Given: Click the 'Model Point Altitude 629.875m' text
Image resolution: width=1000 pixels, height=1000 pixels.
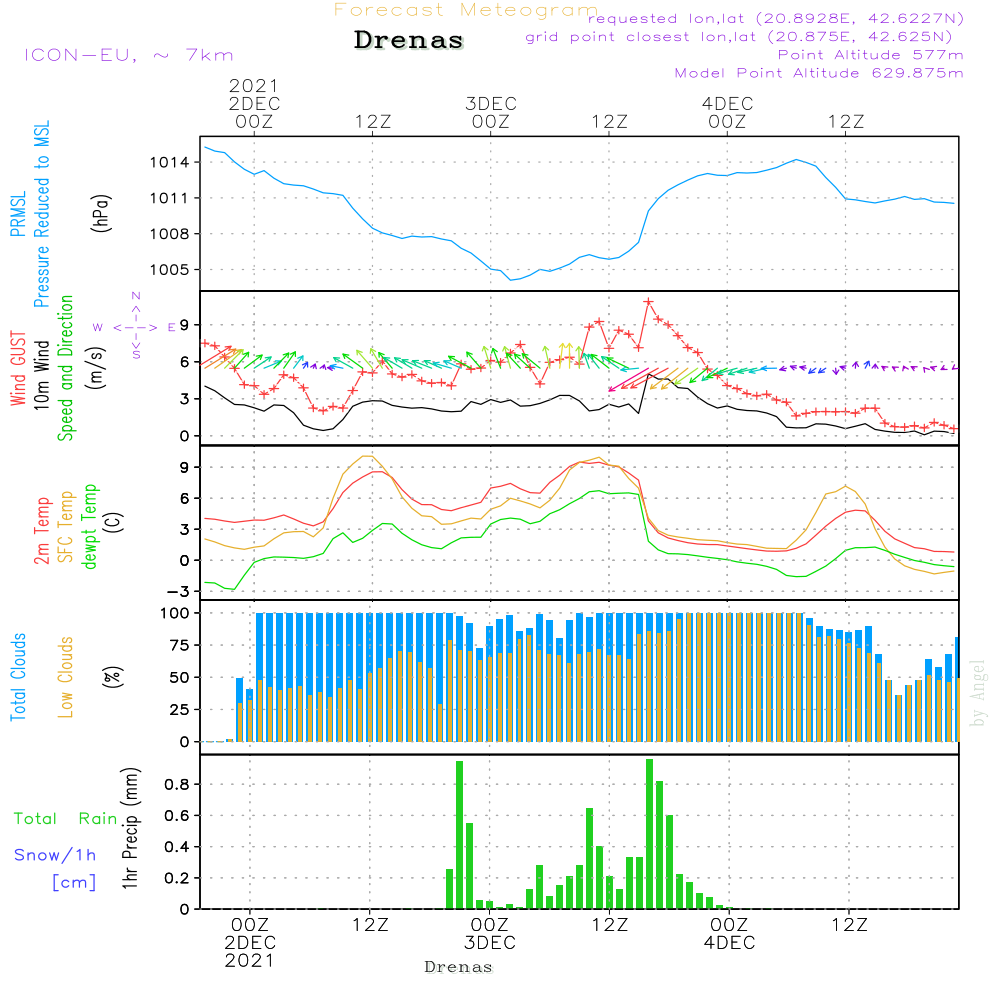Looking at the screenshot, I should pyautogui.click(x=819, y=73).
